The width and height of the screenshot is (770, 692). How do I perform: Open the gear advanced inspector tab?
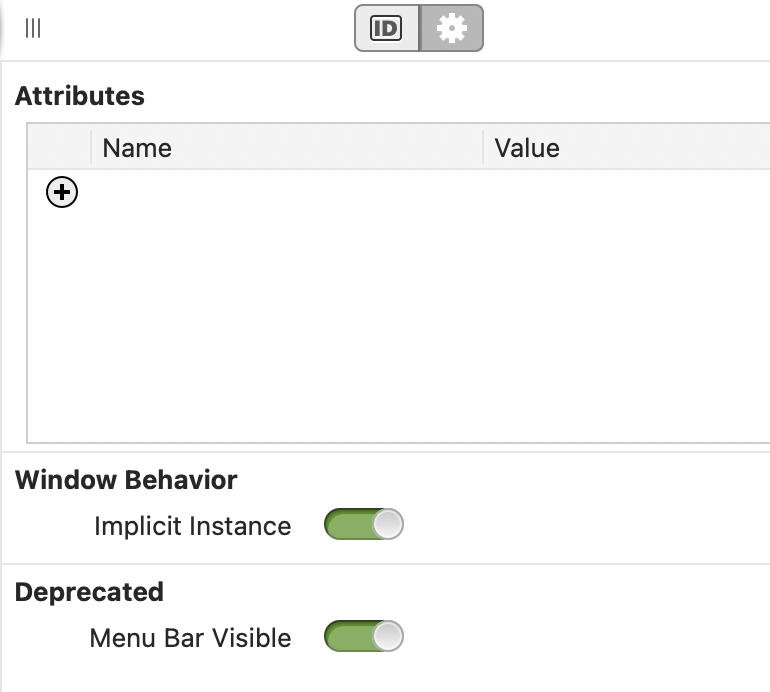coord(452,29)
